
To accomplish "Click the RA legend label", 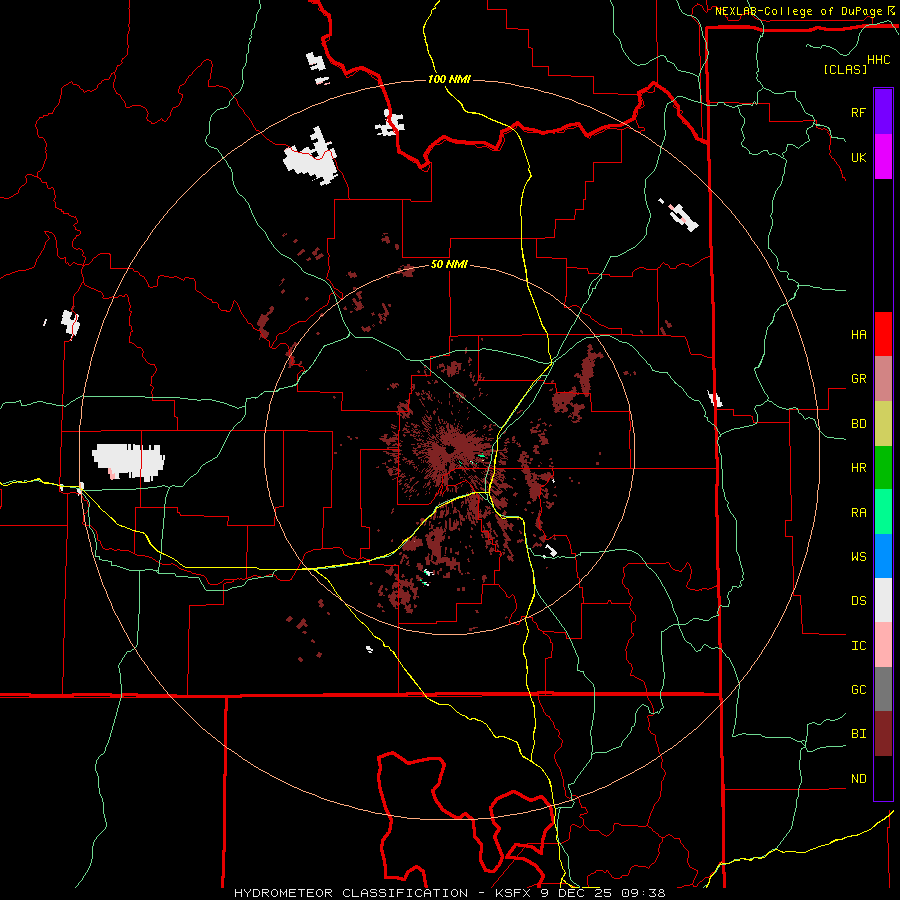I will pos(858,513).
